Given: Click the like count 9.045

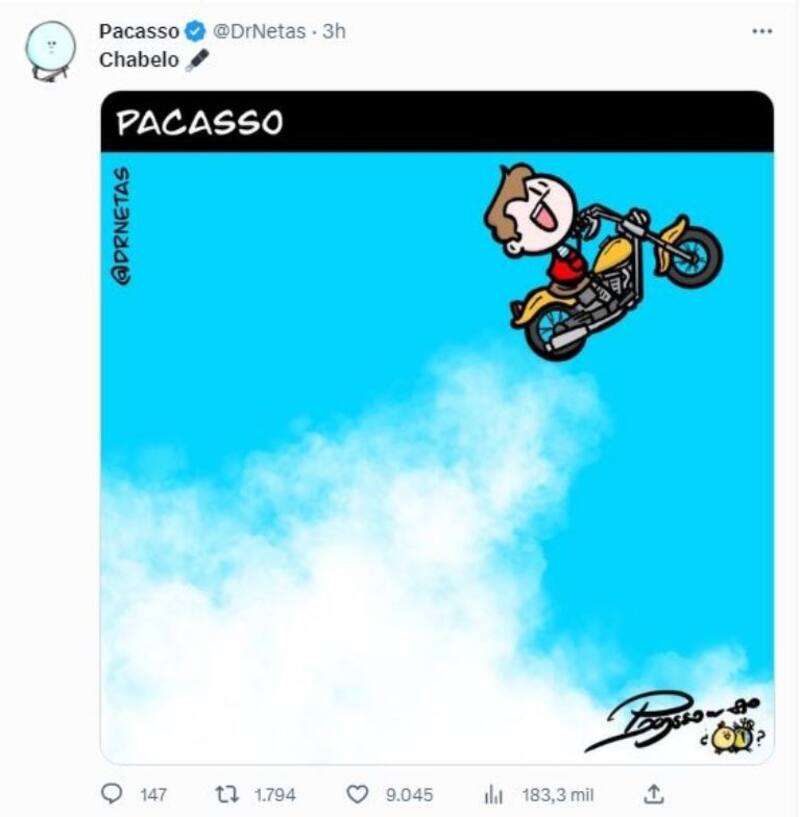Looking at the screenshot, I should 409,795.
